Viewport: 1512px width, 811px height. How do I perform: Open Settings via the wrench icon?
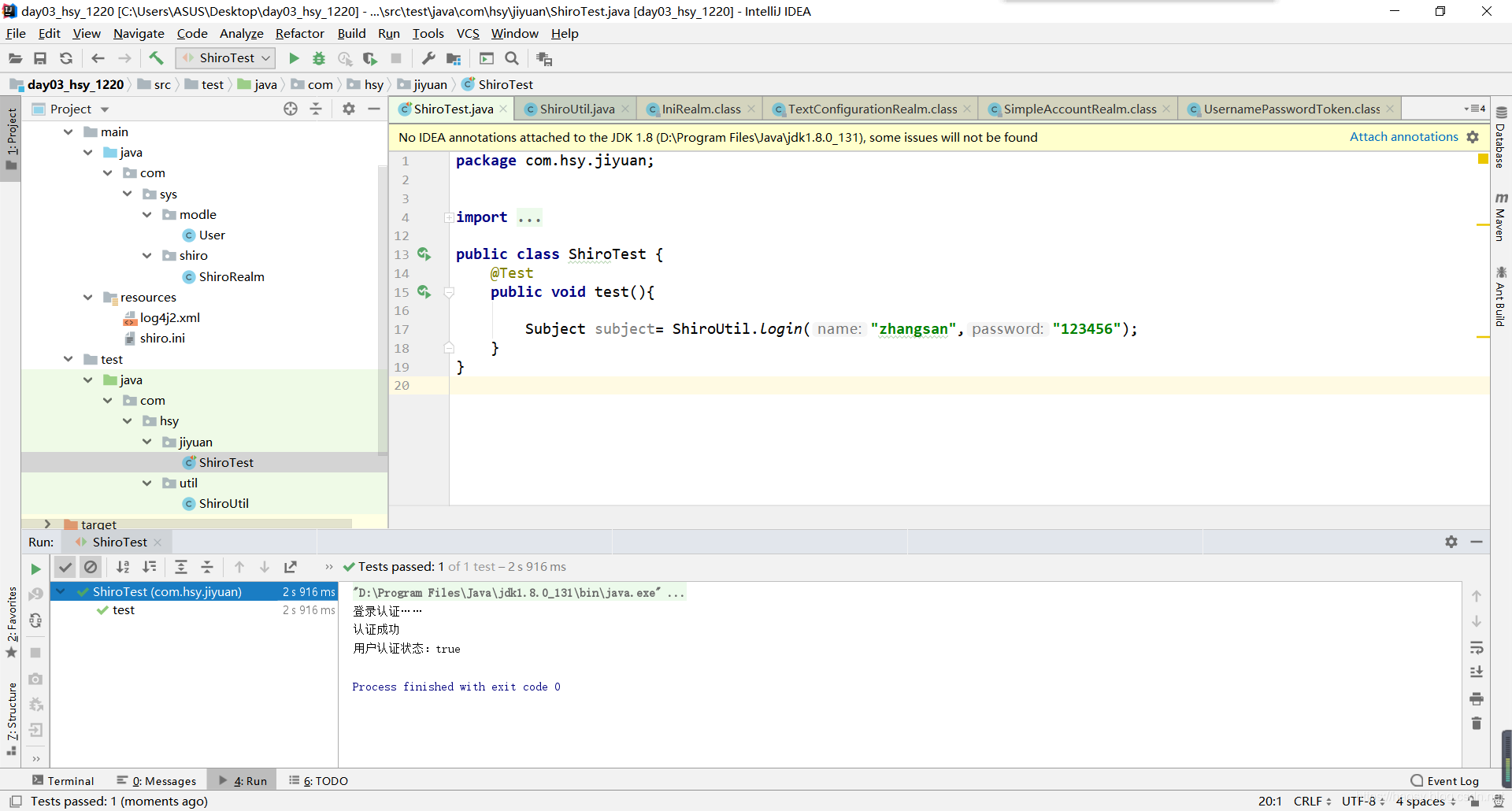[x=428, y=58]
